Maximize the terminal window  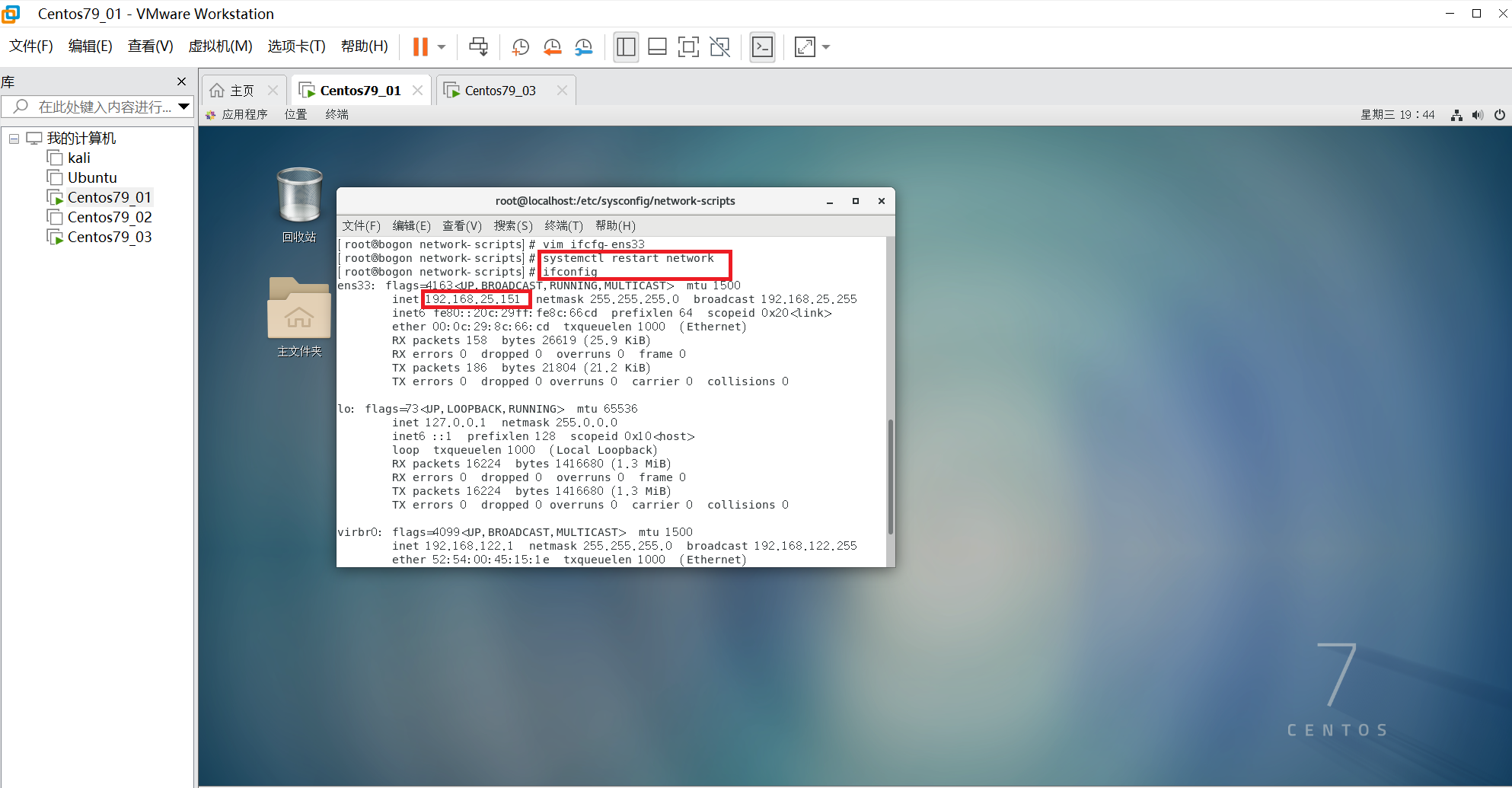(856, 202)
